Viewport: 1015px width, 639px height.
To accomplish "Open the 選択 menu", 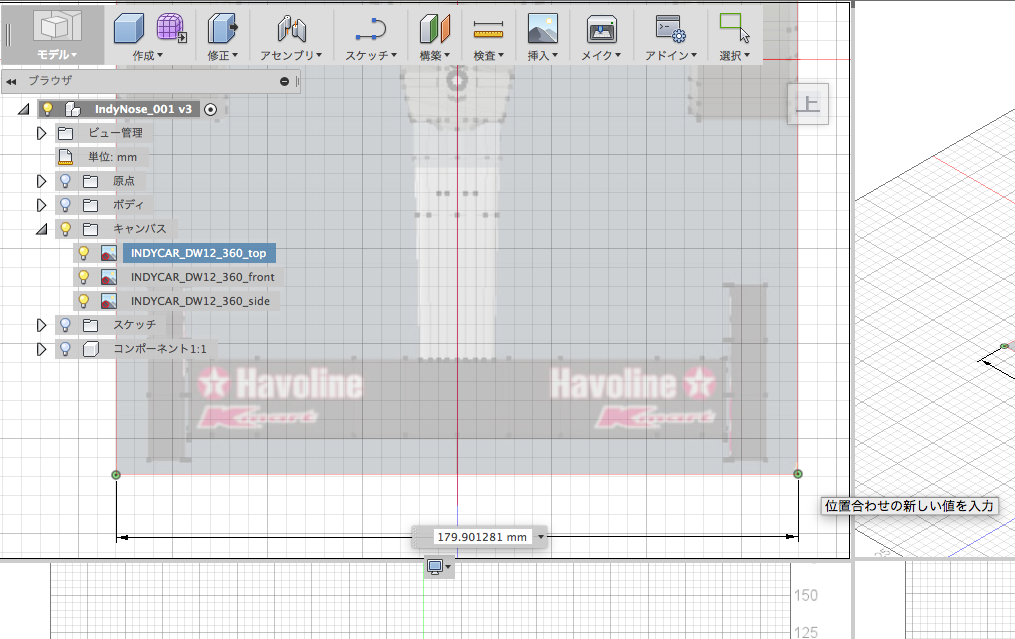I will pyautogui.click(x=735, y=56).
